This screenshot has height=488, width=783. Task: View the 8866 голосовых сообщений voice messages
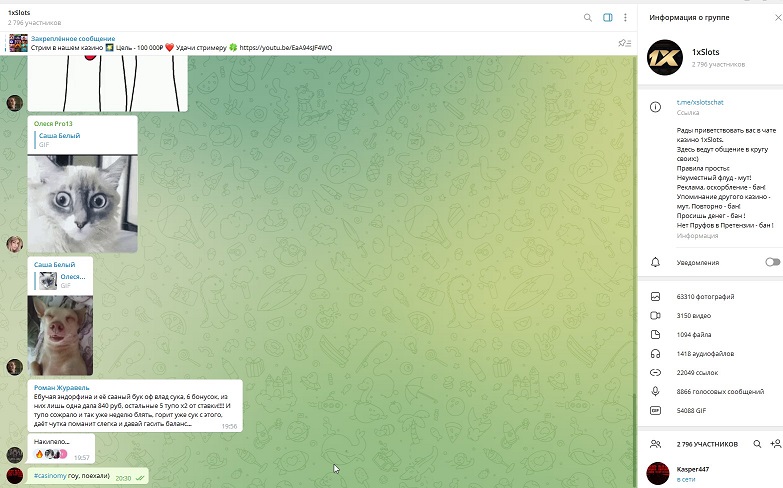click(x=720, y=391)
